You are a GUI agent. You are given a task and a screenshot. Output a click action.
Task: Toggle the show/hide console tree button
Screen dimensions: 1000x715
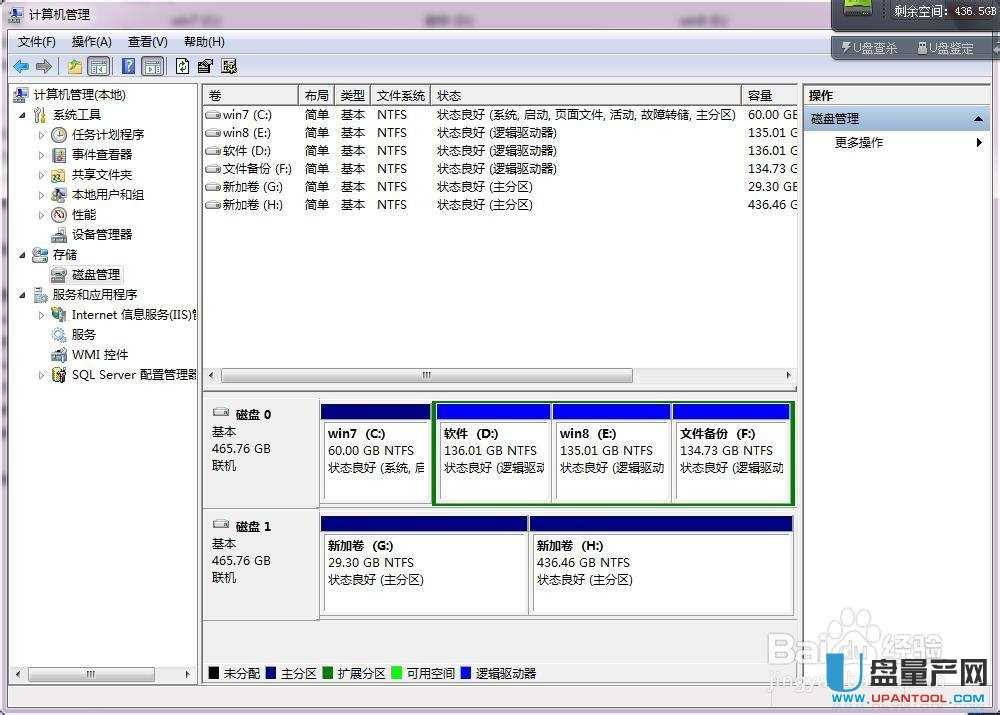point(99,66)
